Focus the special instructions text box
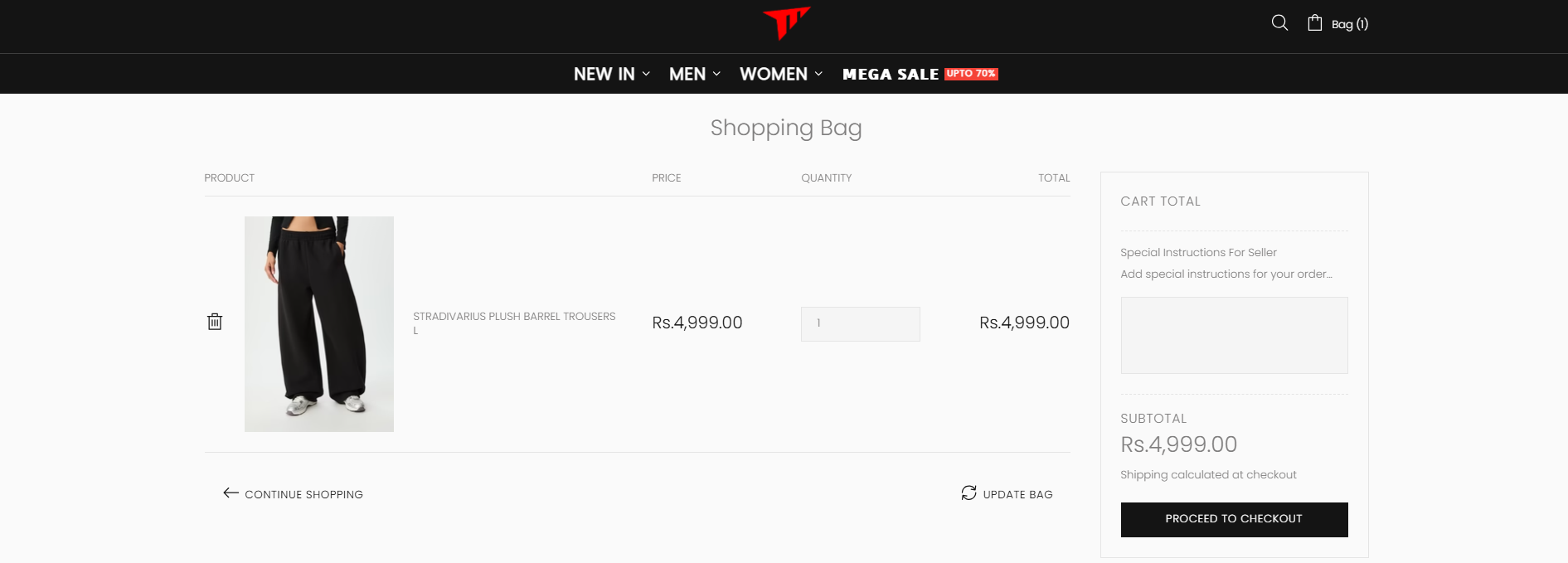Viewport: 1568px width, 563px height. (x=1234, y=335)
